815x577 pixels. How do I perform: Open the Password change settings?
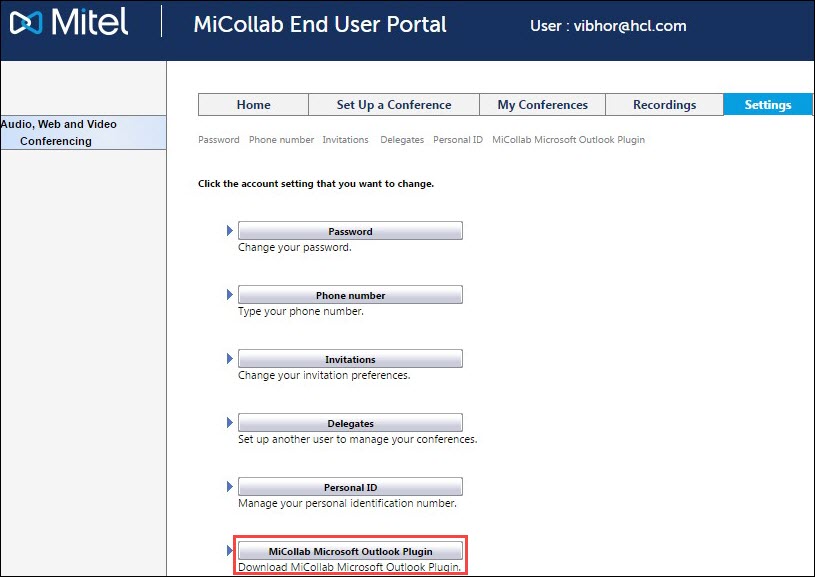click(x=350, y=230)
